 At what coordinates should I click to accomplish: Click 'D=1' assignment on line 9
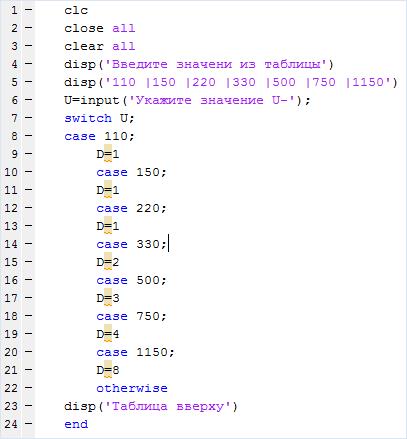(108, 154)
